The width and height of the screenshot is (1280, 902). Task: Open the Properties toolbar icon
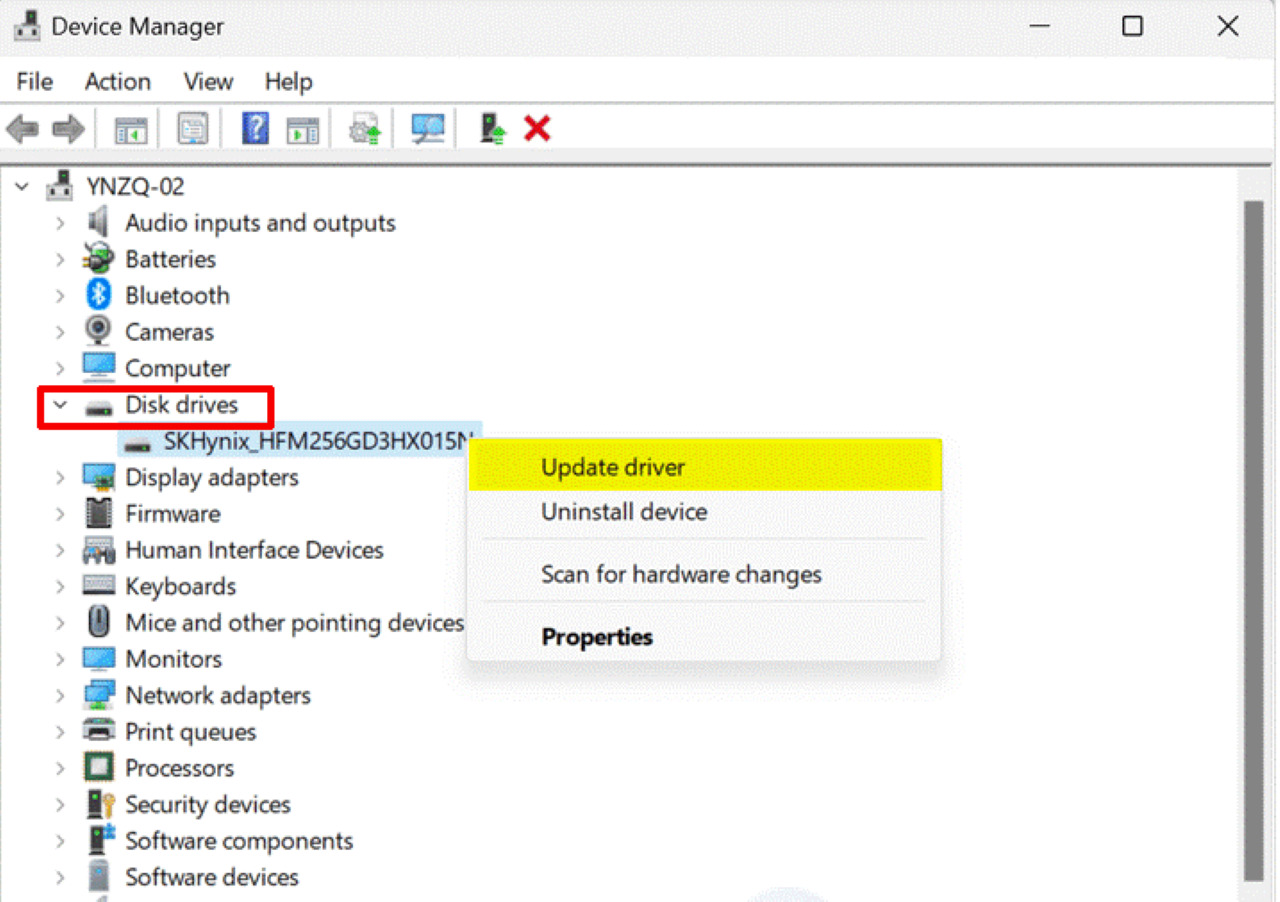192,129
